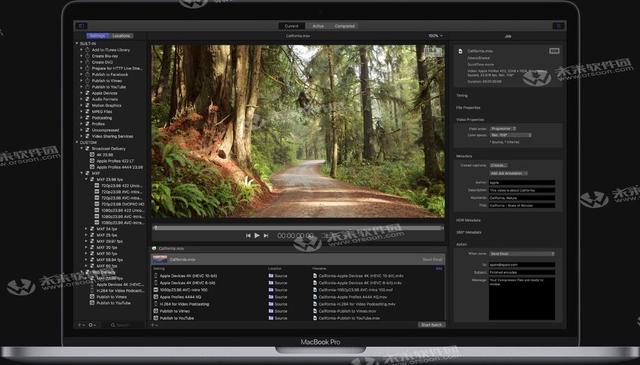Toggle the settings sidebar button at top-left
The width and height of the screenshot is (640, 365).
pos(81,26)
